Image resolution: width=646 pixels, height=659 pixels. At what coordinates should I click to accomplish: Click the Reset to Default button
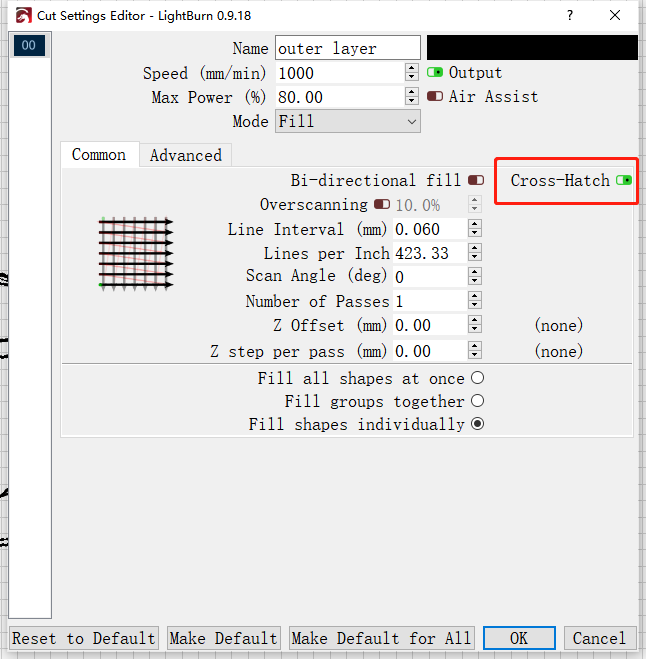pyautogui.click(x=84, y=638)
